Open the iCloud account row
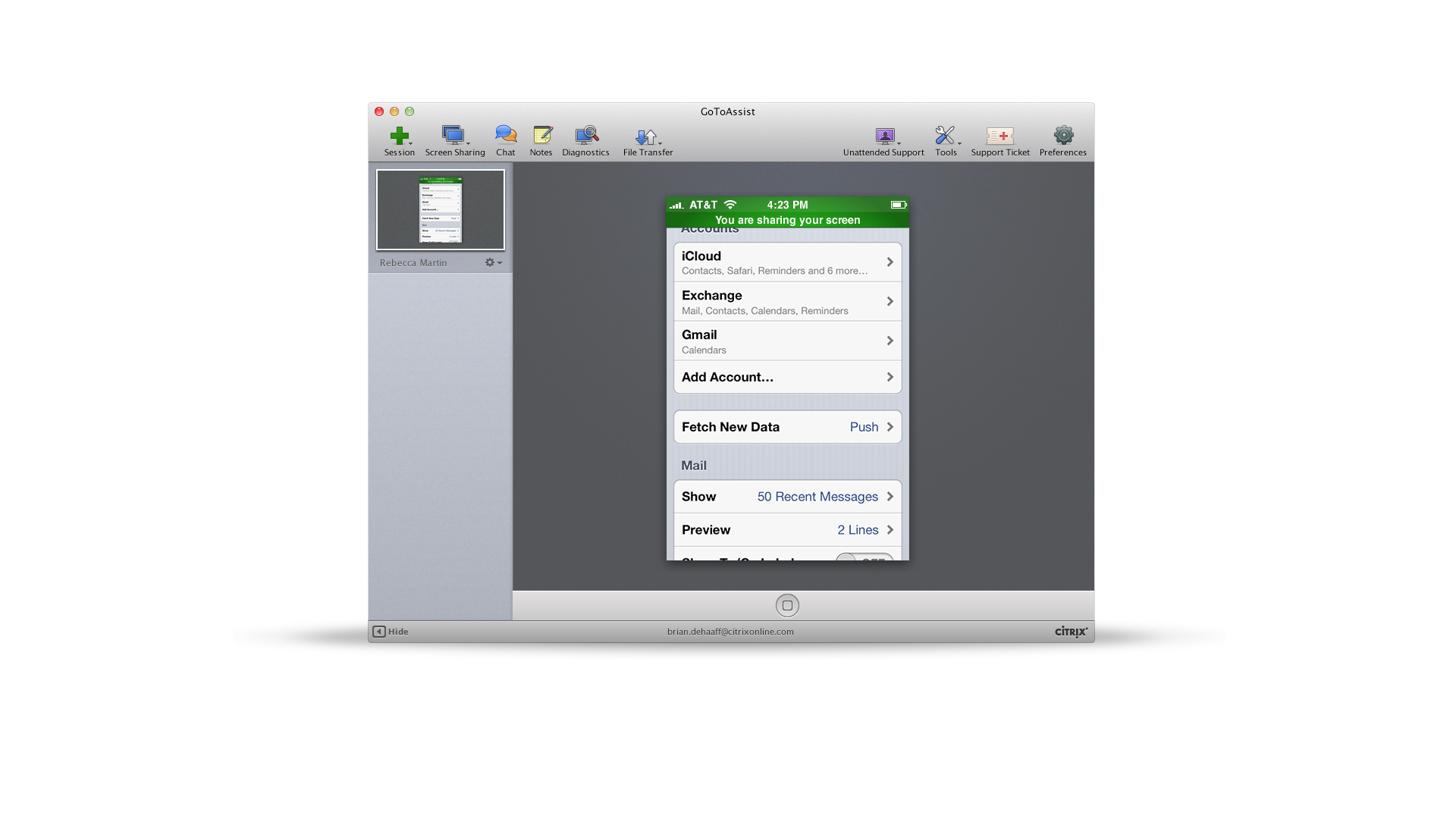The image size is (1456, 819). point(787,262)
